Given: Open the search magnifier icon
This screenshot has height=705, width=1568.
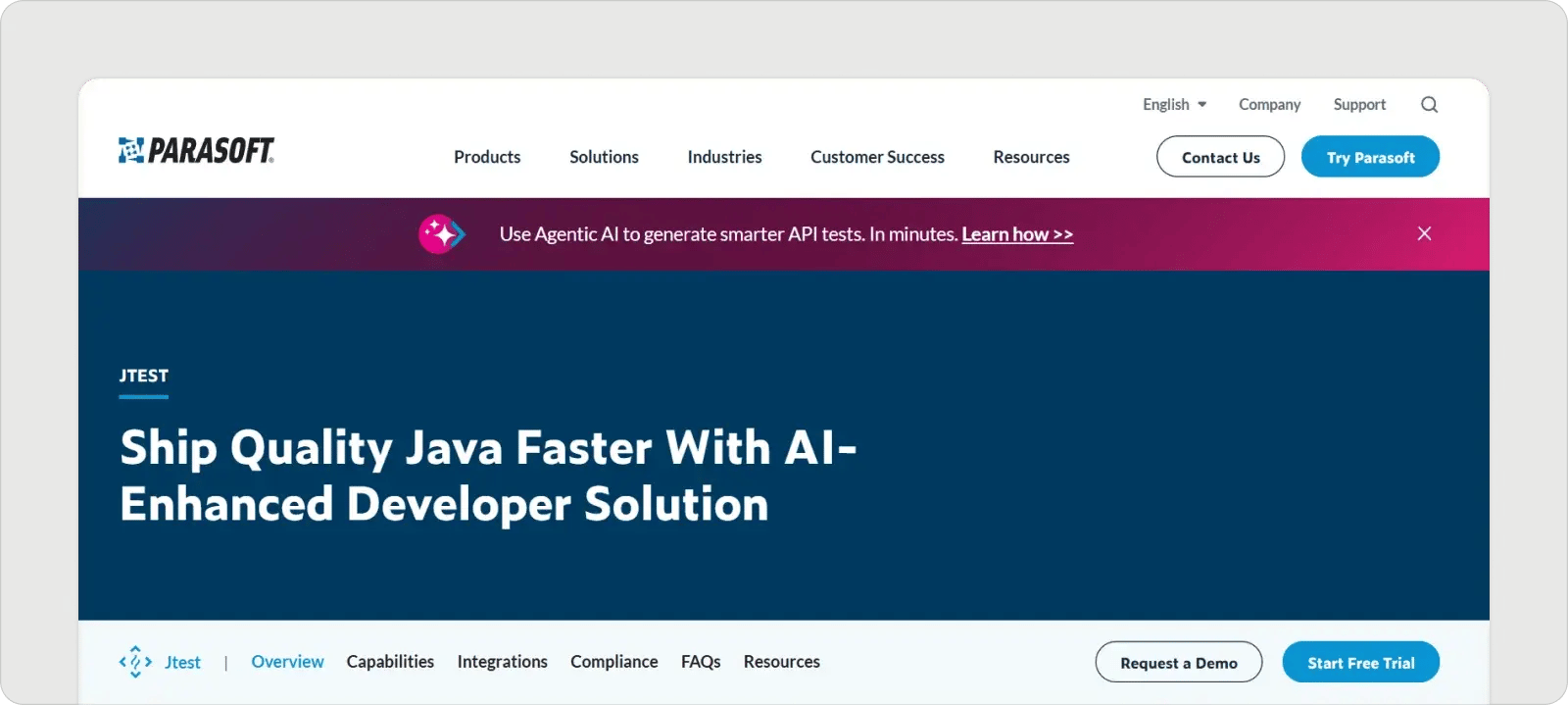Looking at the screenshot, I should coord(1429,105).
